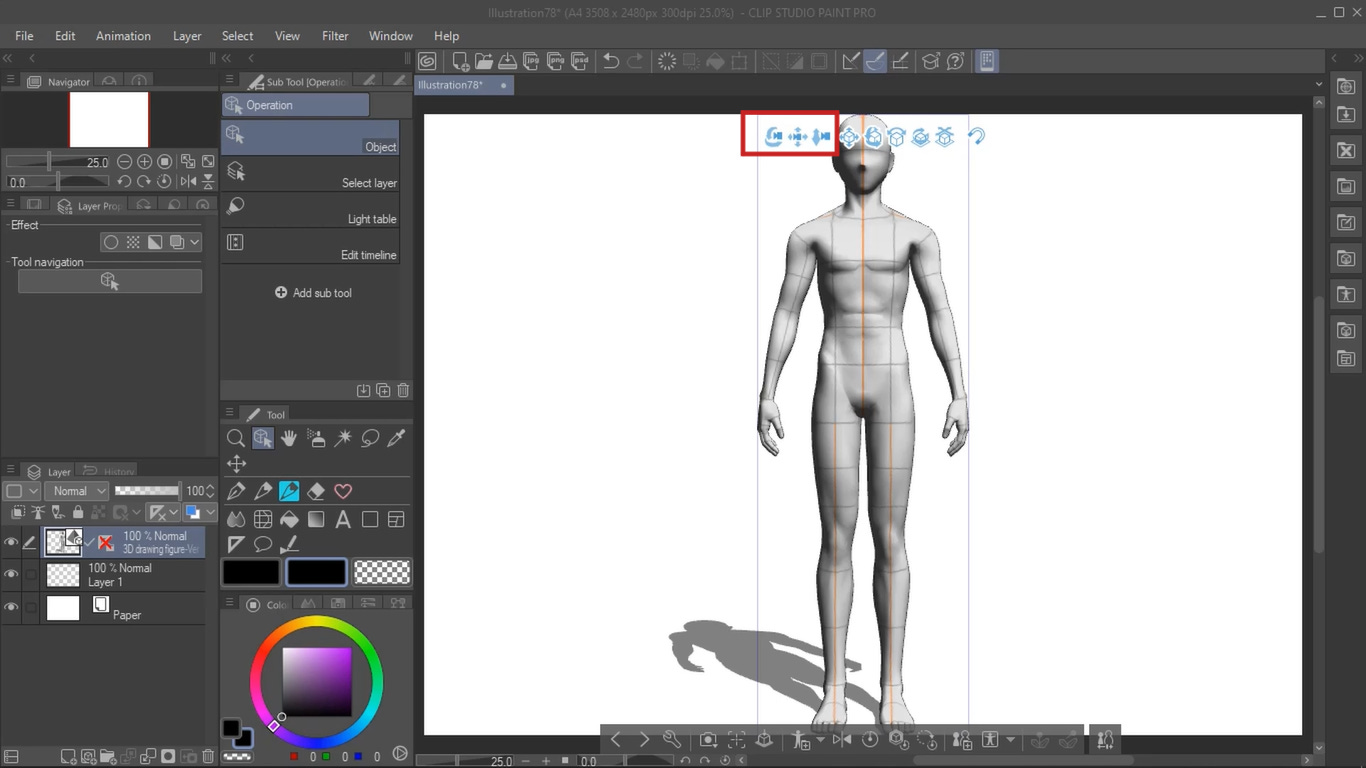Open the Decoration heart tool
The image size is (1366, 768).
(343, 490)
